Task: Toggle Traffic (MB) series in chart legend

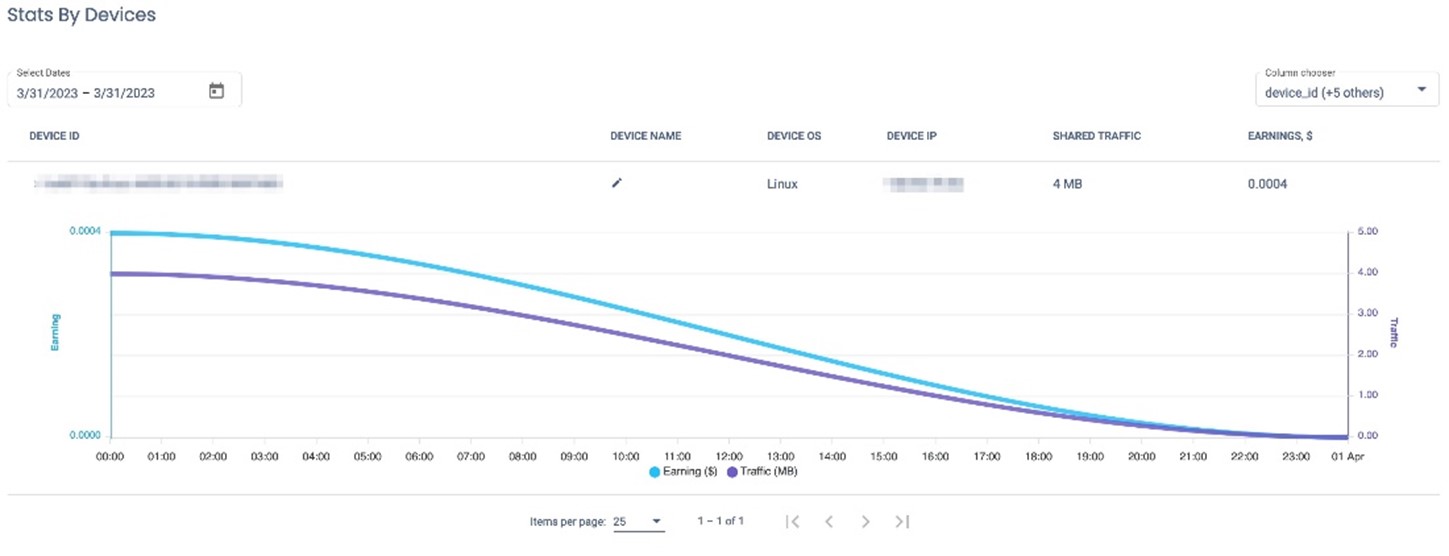Action: (x=761, y=471)
